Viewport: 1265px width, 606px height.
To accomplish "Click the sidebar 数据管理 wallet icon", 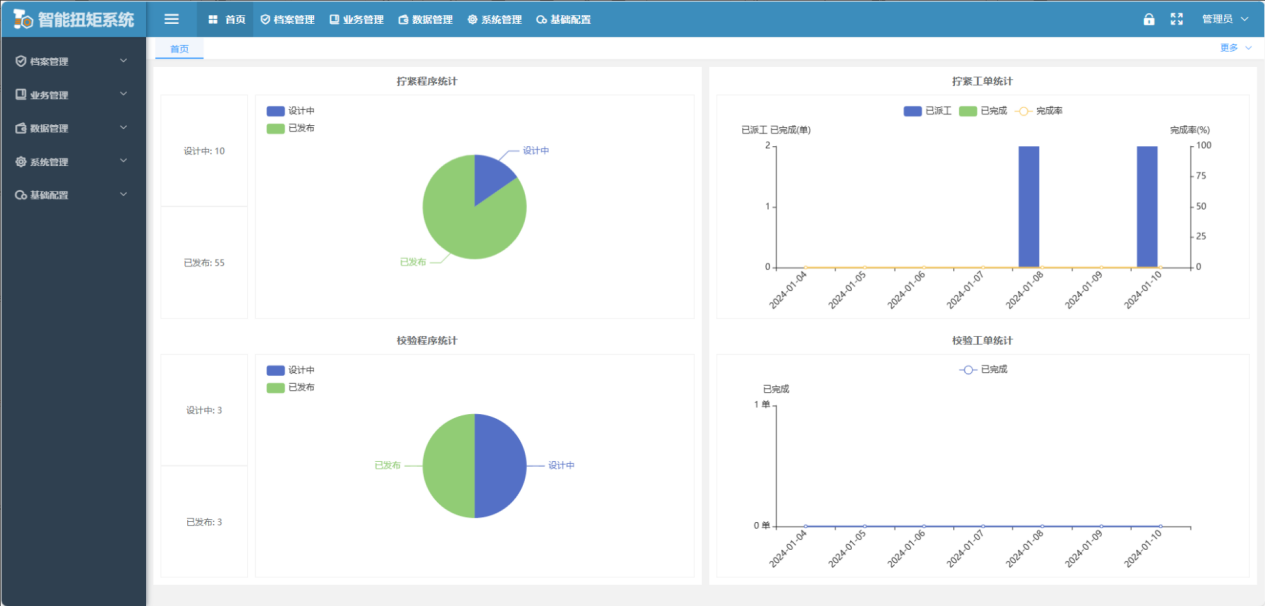I will coord(21,128).
